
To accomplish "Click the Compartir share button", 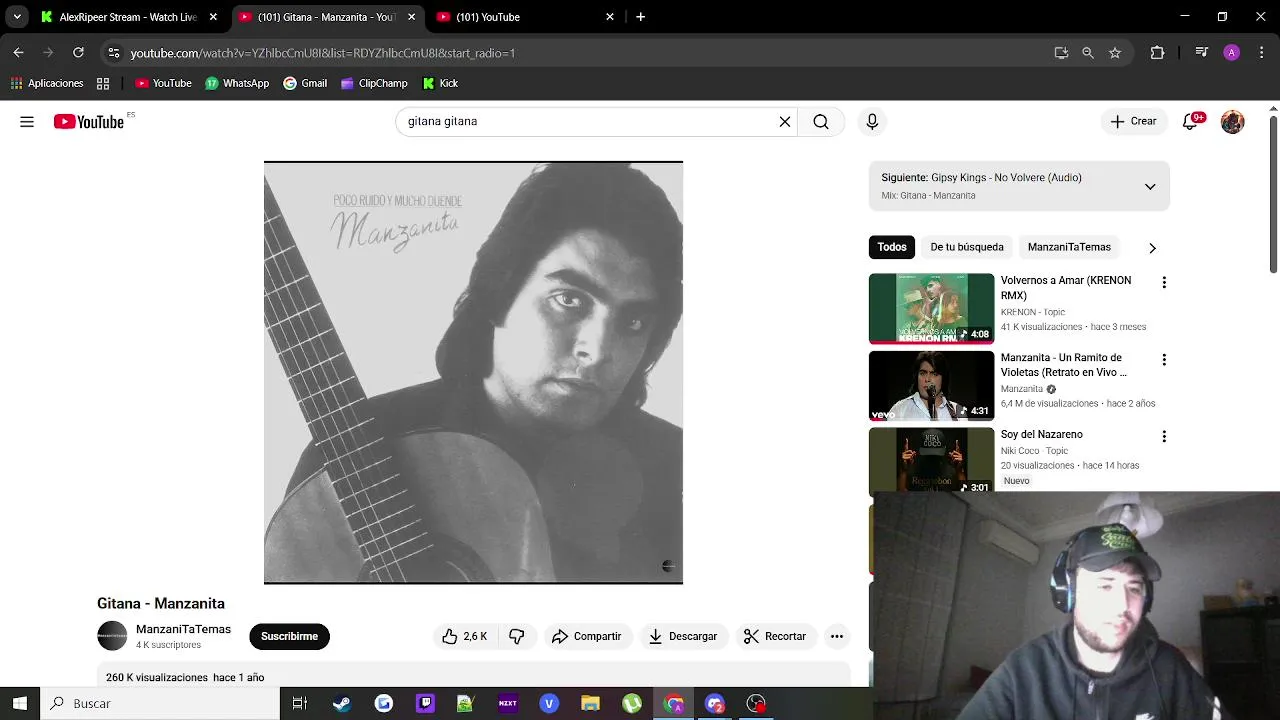I will (x=587, y=636).
